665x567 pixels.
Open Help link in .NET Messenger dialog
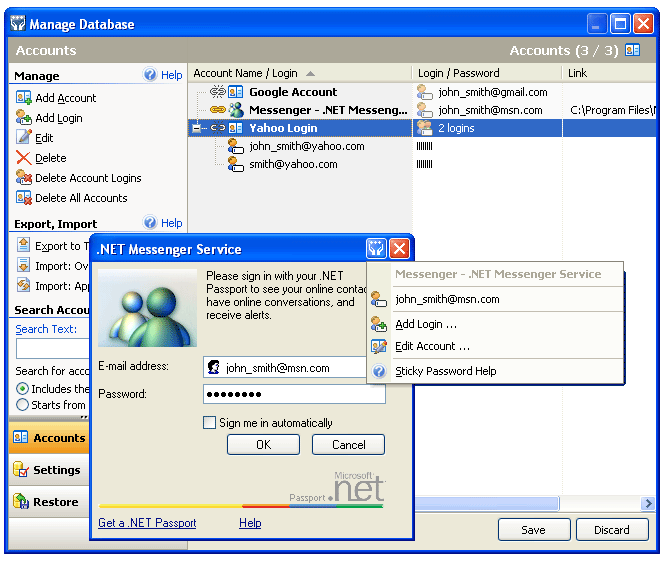click(x=250, y=522)
